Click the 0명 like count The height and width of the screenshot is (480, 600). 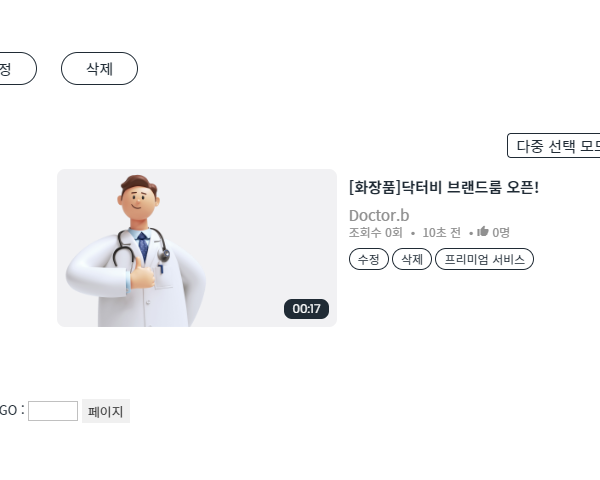tap(501, 232)
